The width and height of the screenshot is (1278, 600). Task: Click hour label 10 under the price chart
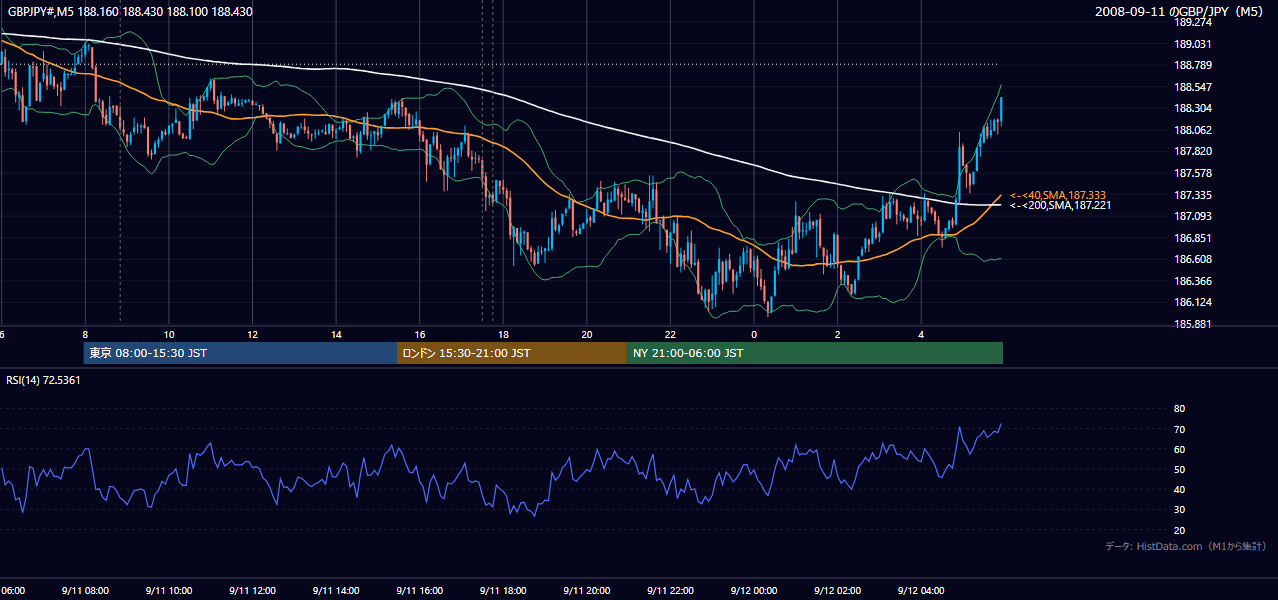tap(169, 334)
